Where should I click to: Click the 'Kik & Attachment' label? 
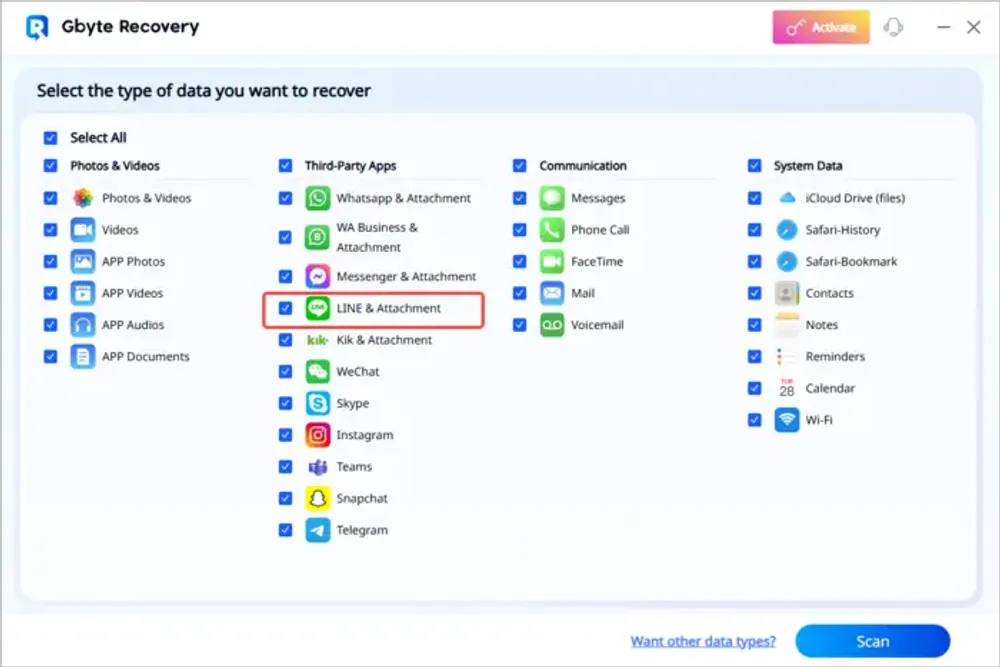(384, 340)
